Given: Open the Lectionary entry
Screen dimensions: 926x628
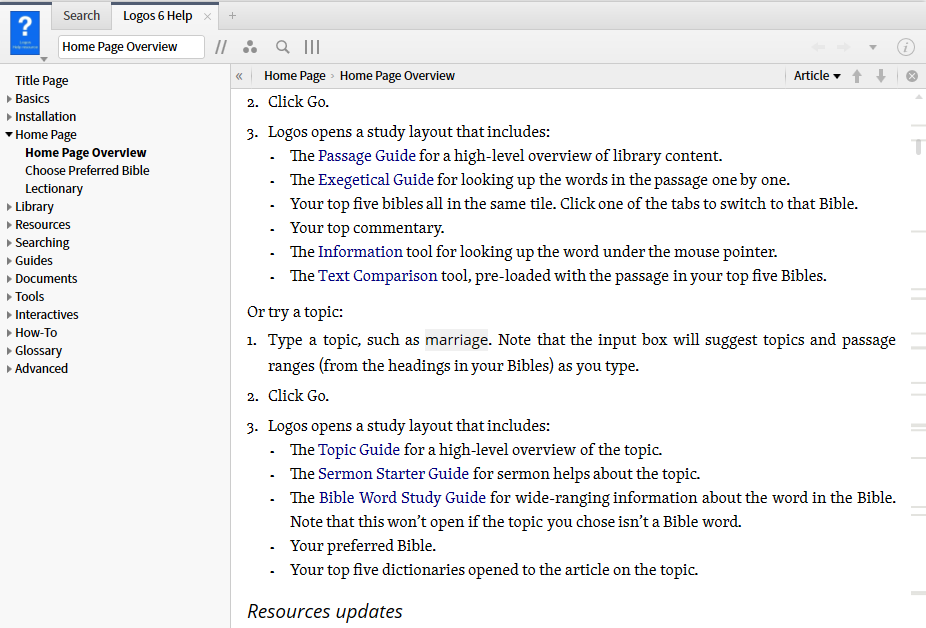Looking at the screenshot, I should point(54,188).
